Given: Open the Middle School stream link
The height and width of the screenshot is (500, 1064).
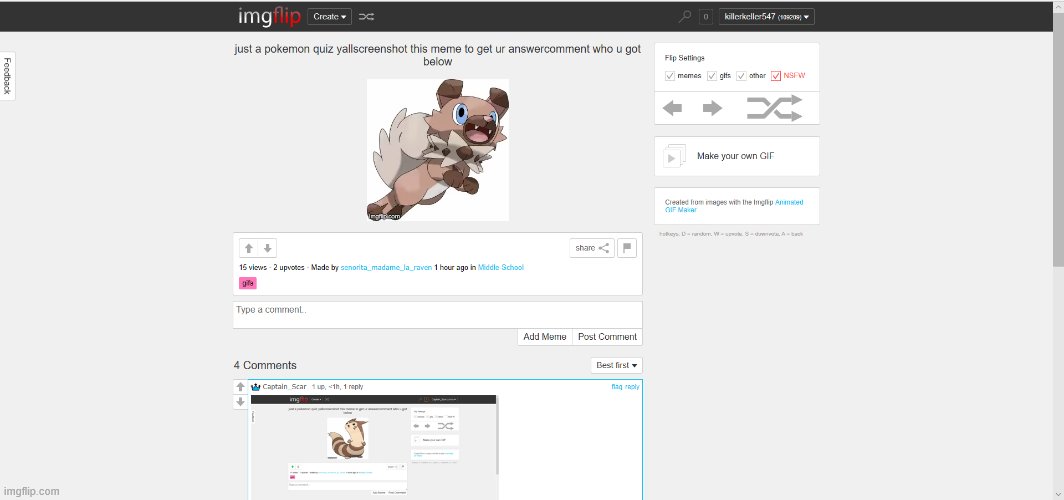Looking at the screenshot, I should [x=500, y=267].
